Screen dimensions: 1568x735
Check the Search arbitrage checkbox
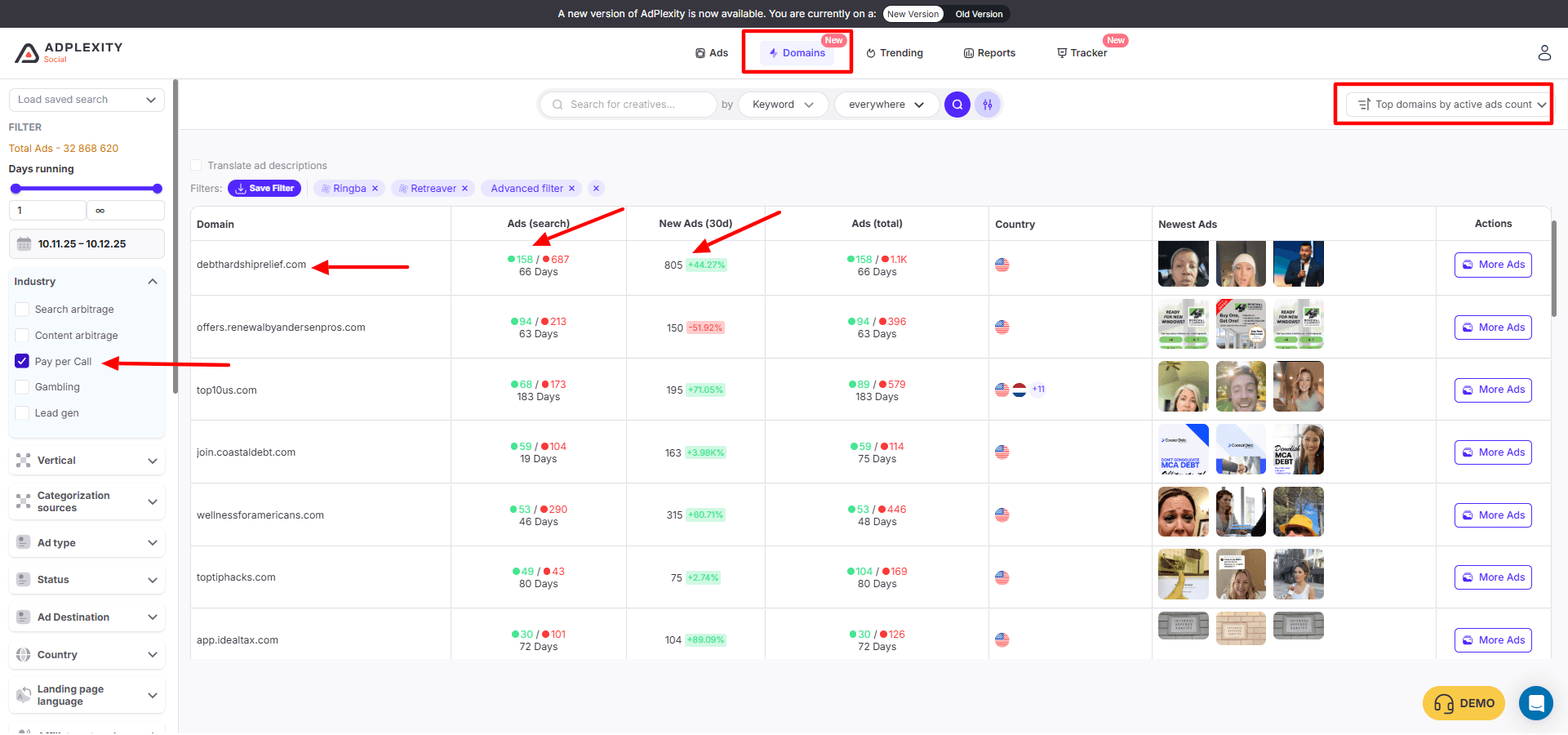click(22, 310)
